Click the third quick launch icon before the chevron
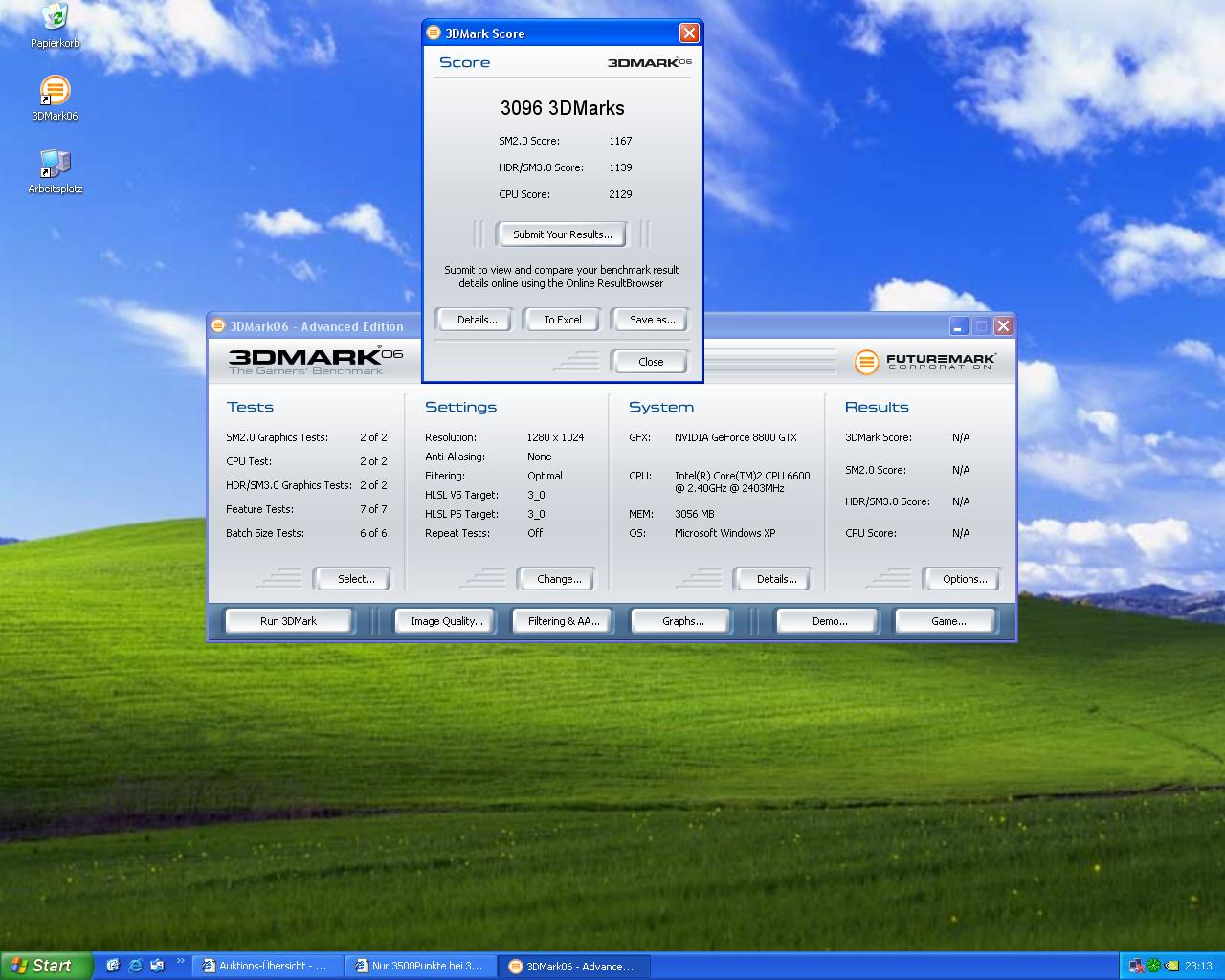Image resolution: width=1225 pixels, height=980 pixels. [157, 966]
